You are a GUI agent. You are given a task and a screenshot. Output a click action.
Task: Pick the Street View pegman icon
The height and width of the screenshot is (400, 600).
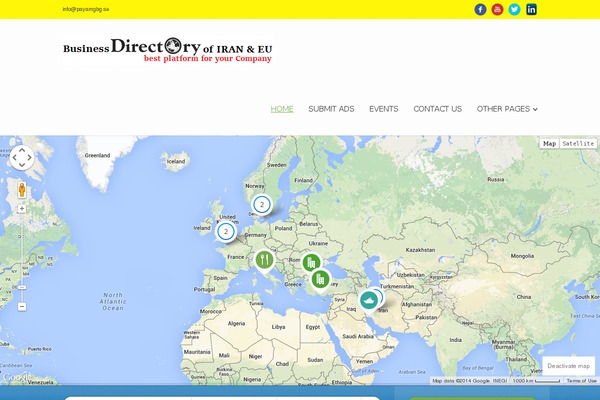(22, 189)
